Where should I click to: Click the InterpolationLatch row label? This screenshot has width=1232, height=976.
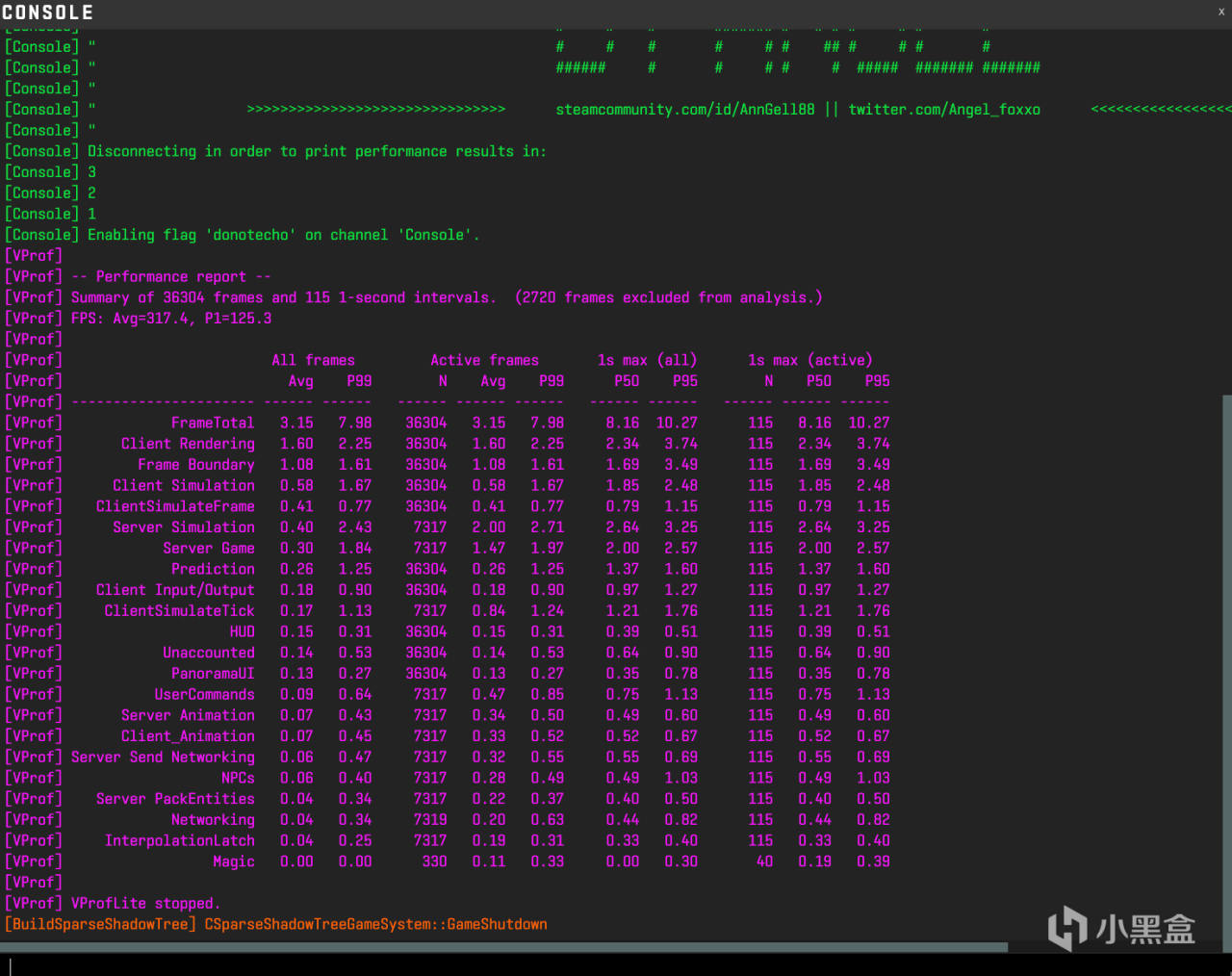(x=180, y=840)
